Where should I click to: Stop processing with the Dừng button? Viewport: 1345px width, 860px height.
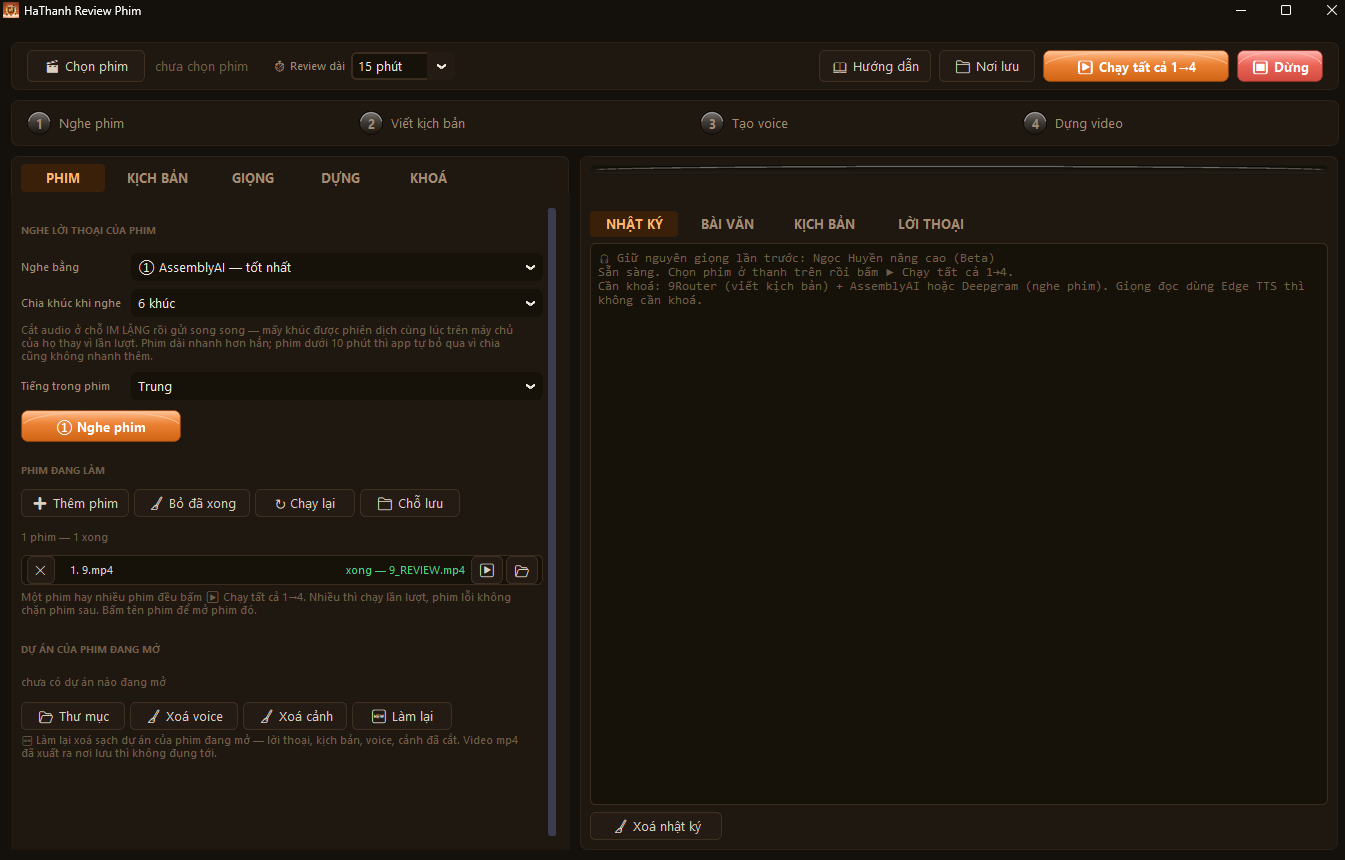pos(1280,67)
